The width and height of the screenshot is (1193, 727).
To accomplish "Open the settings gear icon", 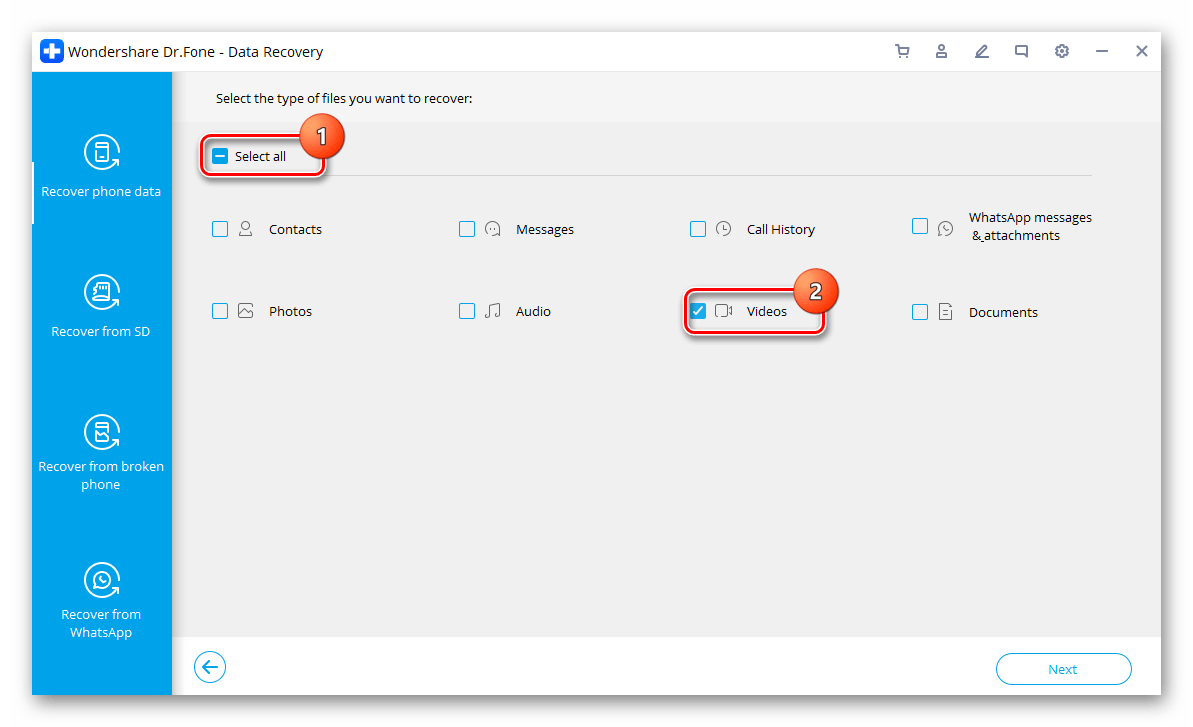I will (x=1061, y=51).
